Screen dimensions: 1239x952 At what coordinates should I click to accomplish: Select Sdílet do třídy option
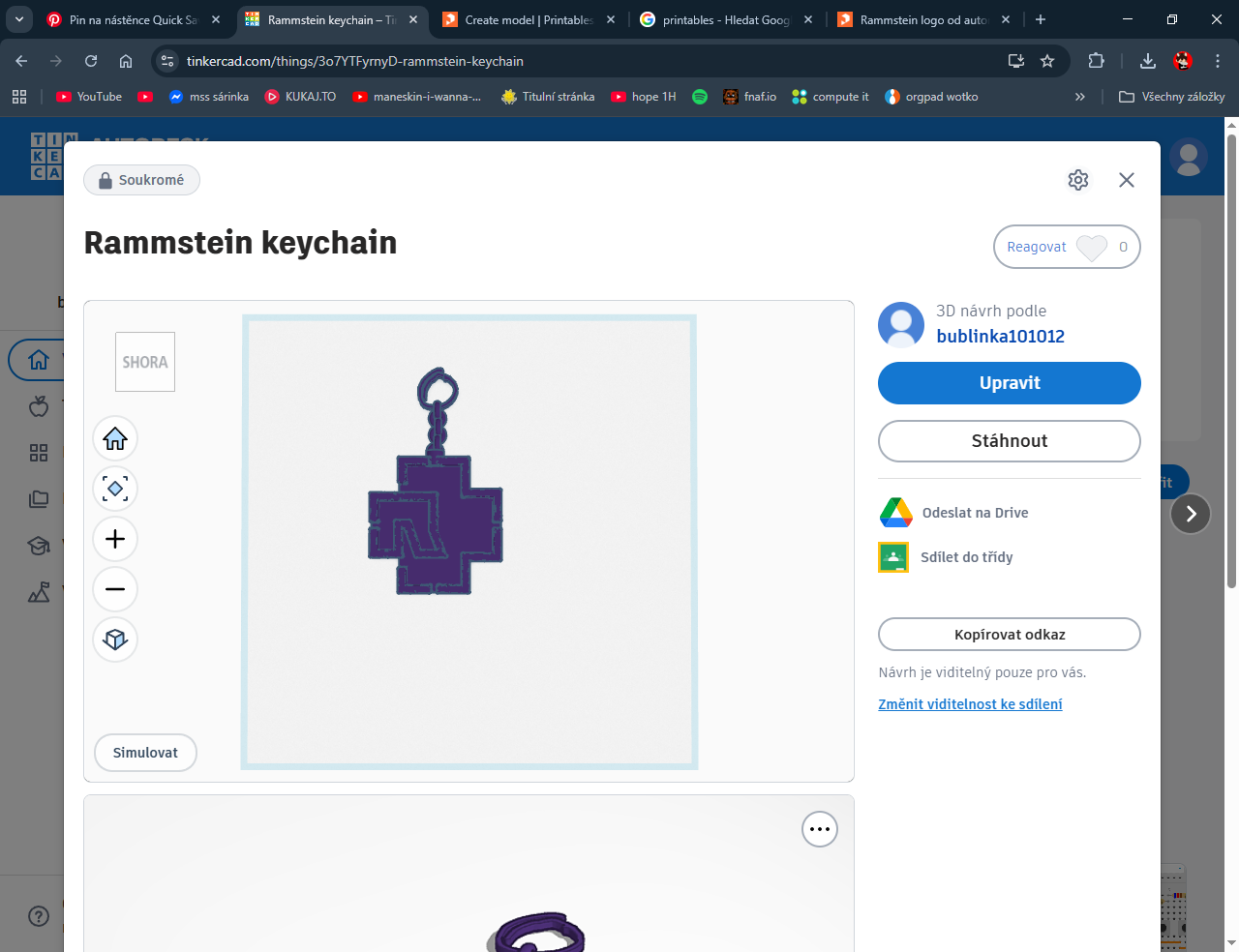[x=946, y=557]
